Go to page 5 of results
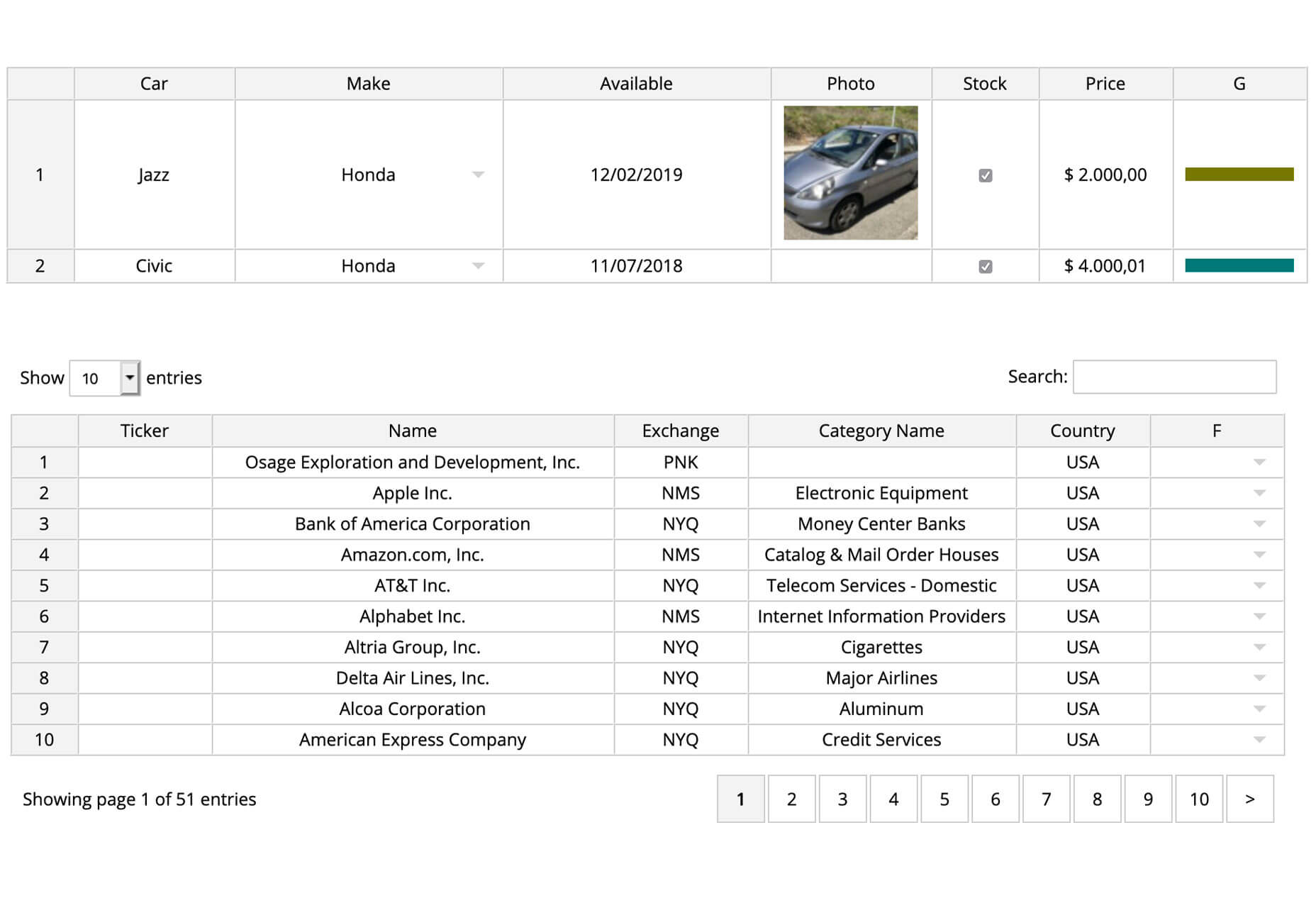Image resolution: width=1316 pixels, height=908 pixels. click(x=944, y=799)
